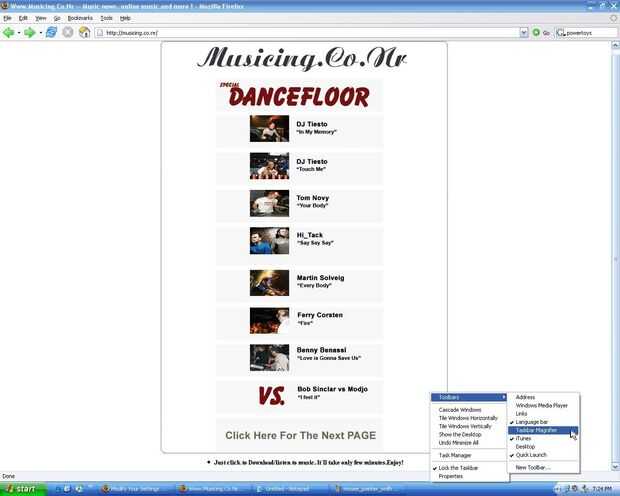Go to the home page via Home icon

coord(84,32)
